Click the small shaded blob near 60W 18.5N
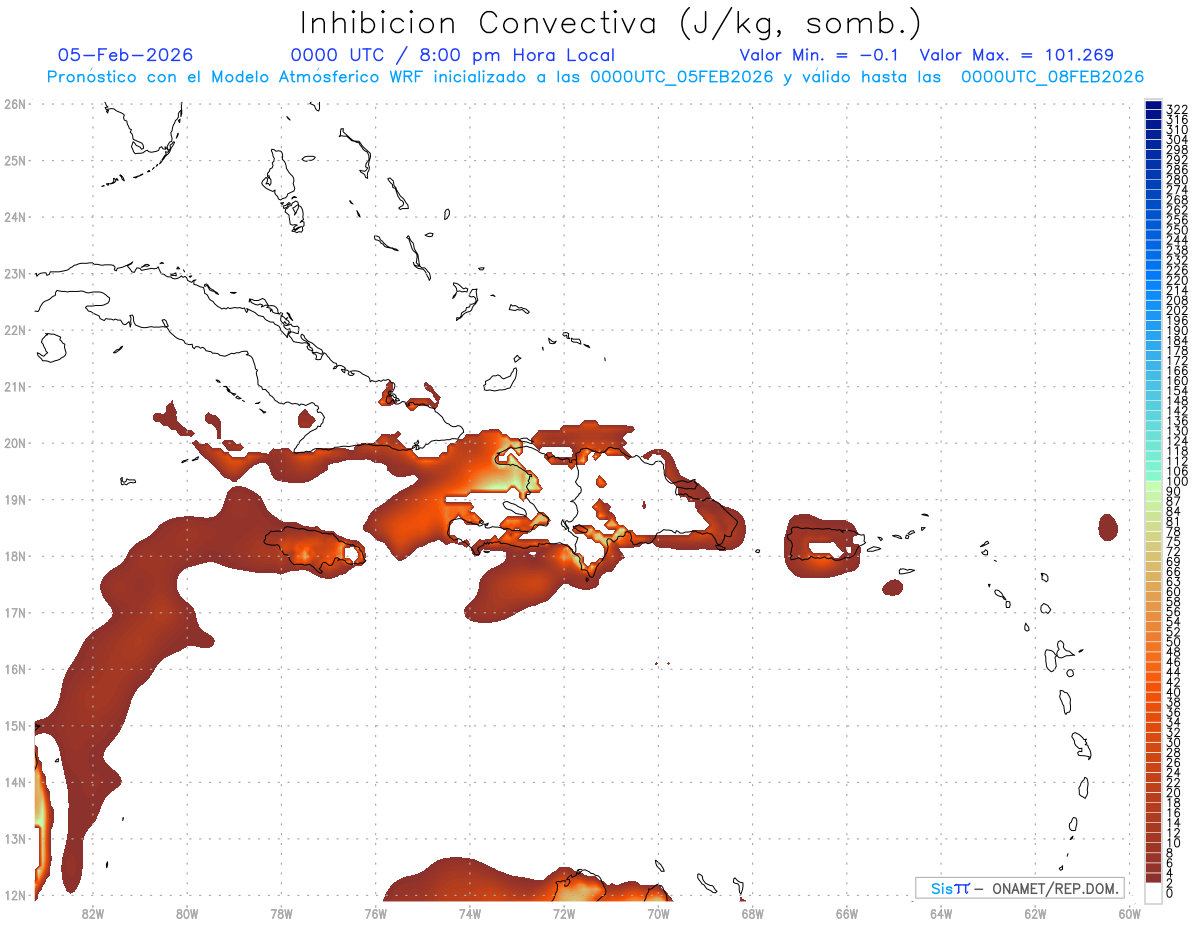This screenshot has width=1200, height=927. pos(1107,526)
